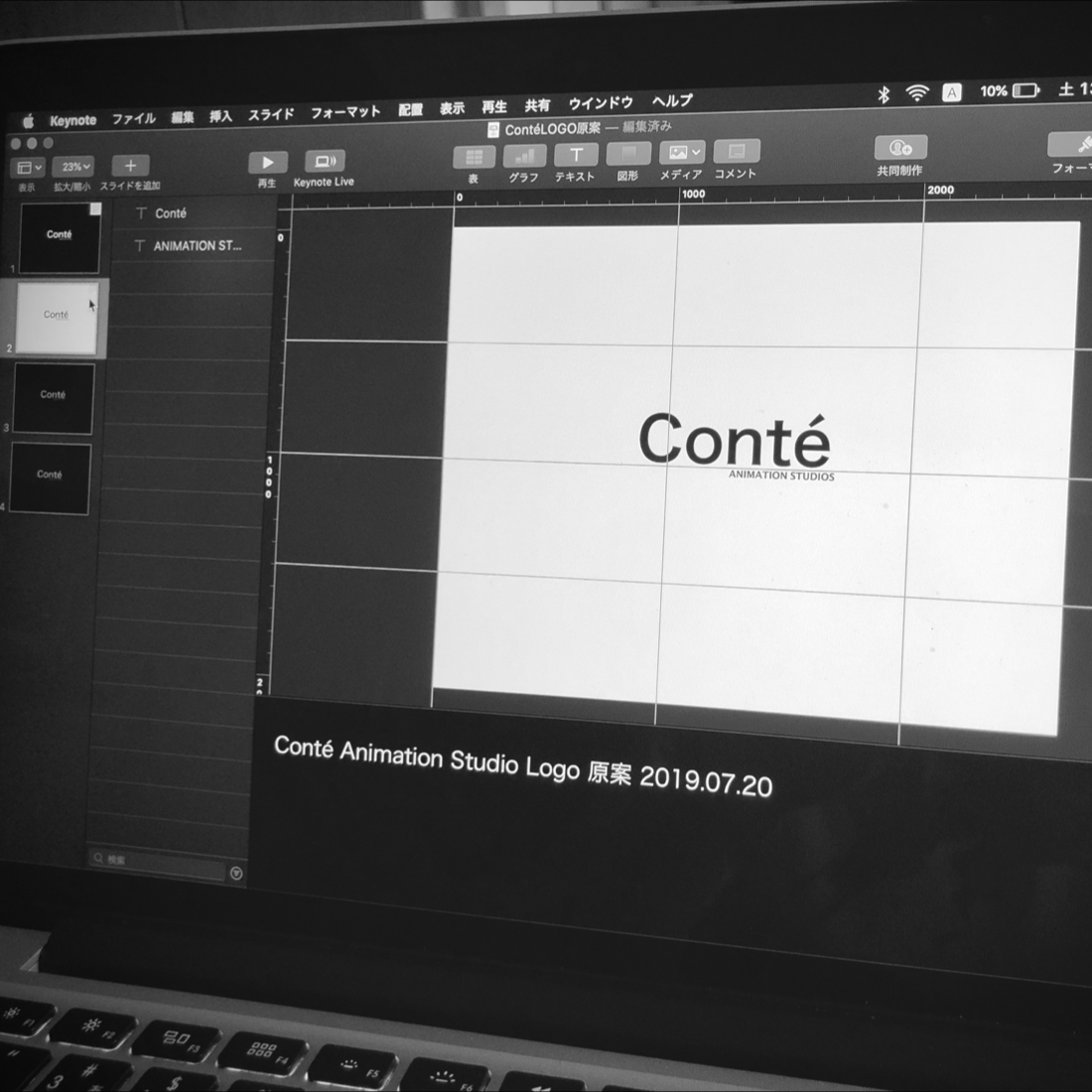Click the presenter notes text

click(x=523, y=766)
